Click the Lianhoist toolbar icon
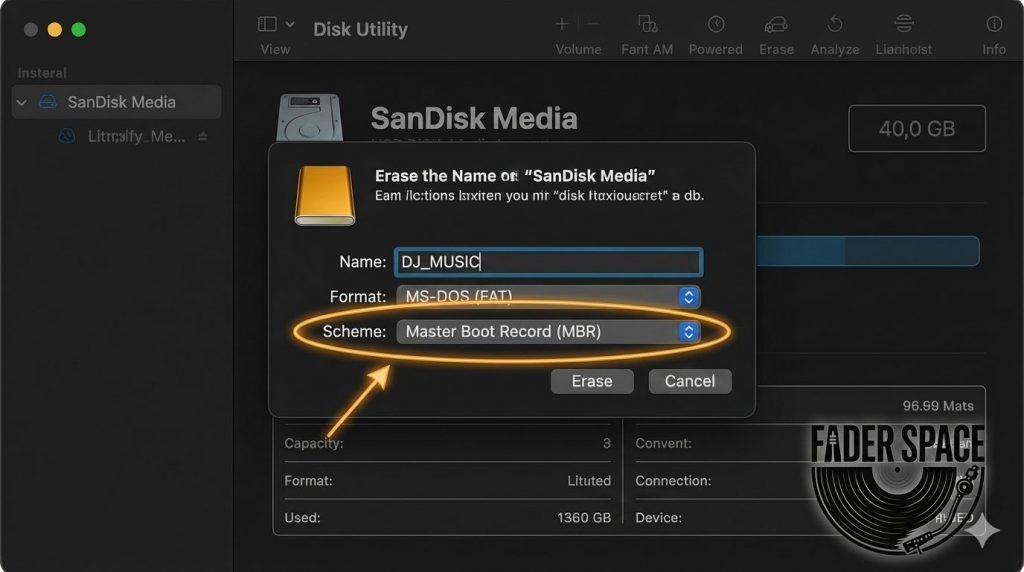 tap(903, 25)
